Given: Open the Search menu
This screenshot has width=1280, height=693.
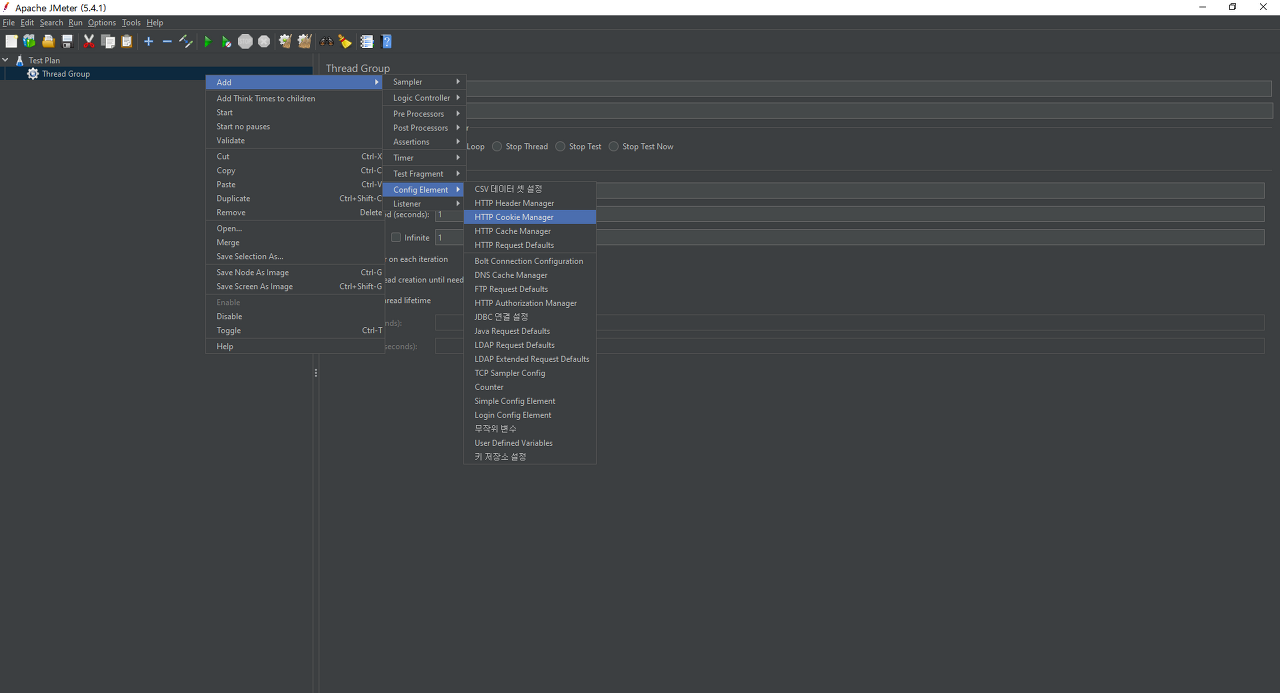Looking at the screenshot, I should pos(51,22).
